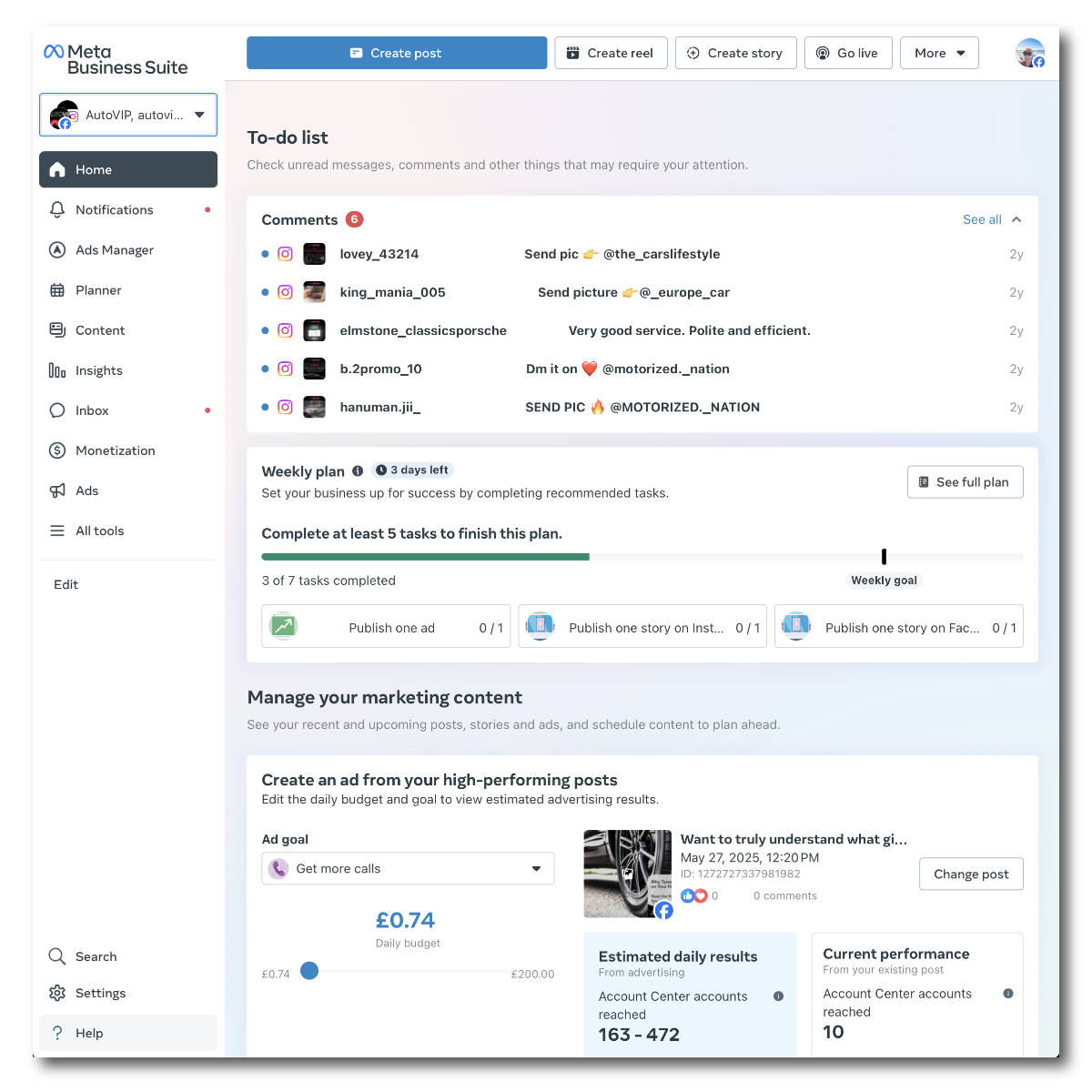
Task: Expand the AutoVIP account switcher dropdown
Action: 128,115
